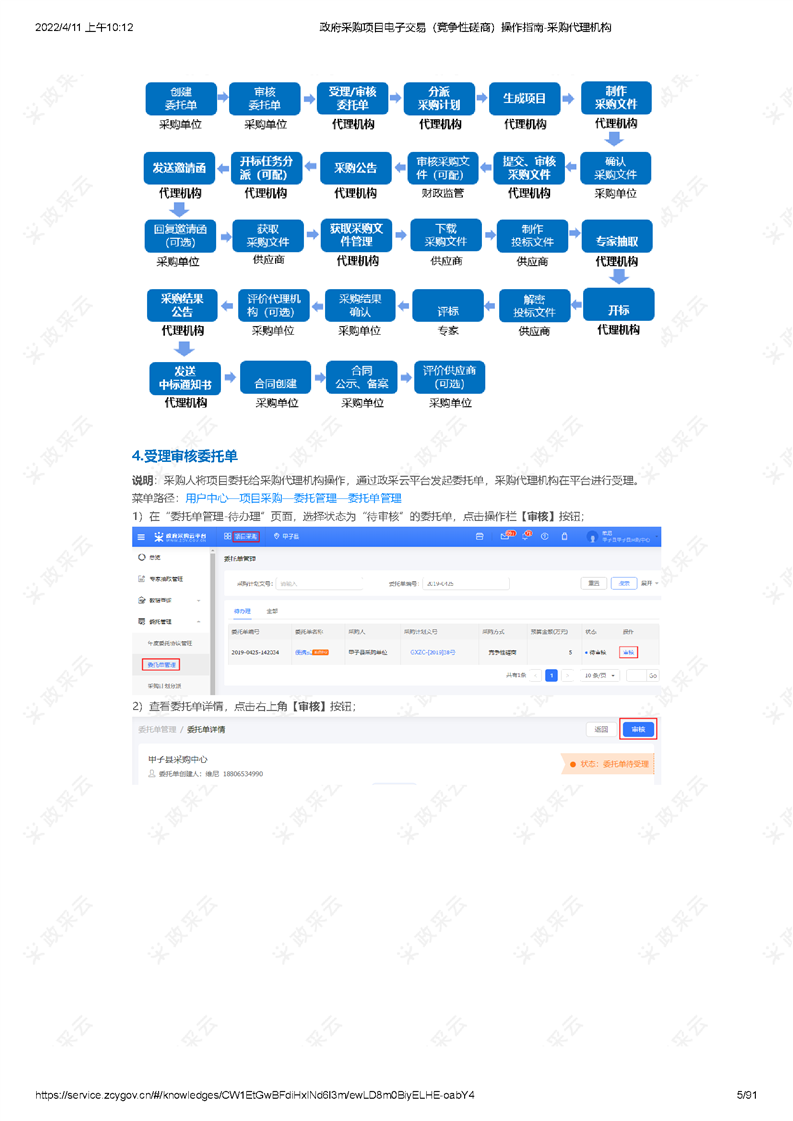
Task: Select the 甲子县 location pin
Action: click(276, 537)
